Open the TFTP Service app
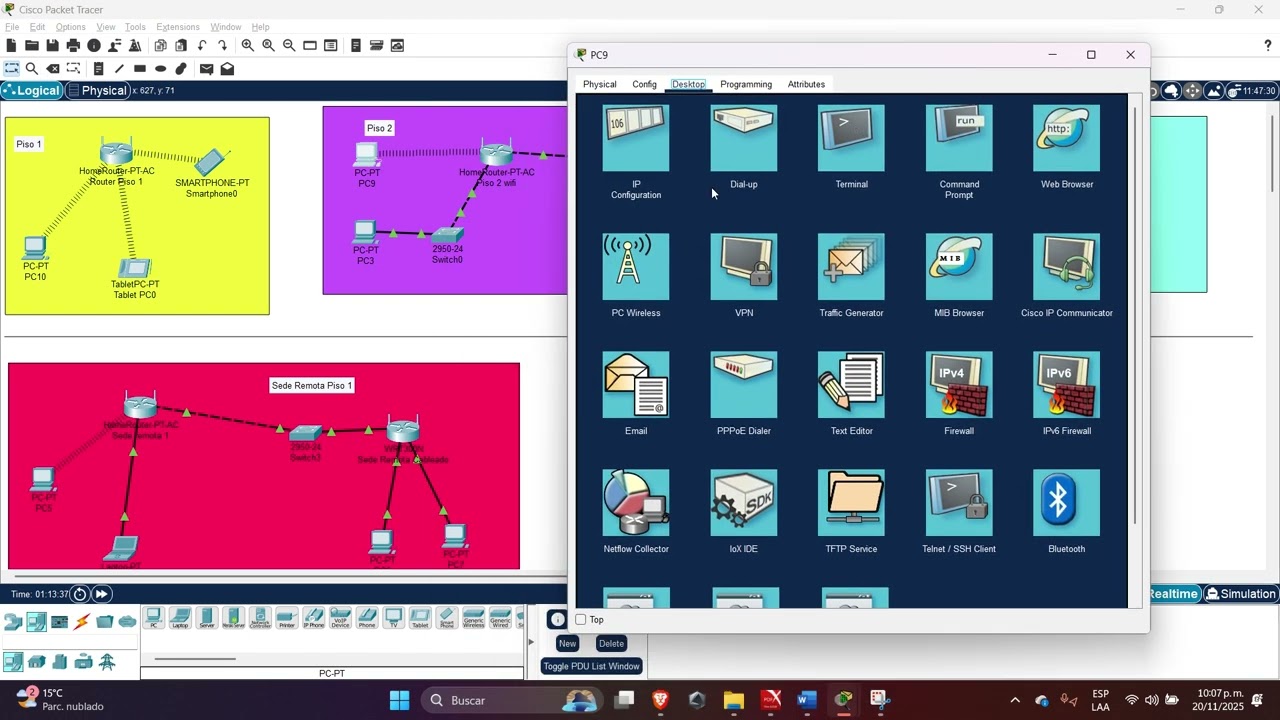The image size is (1280, 720). pos(851,503)
